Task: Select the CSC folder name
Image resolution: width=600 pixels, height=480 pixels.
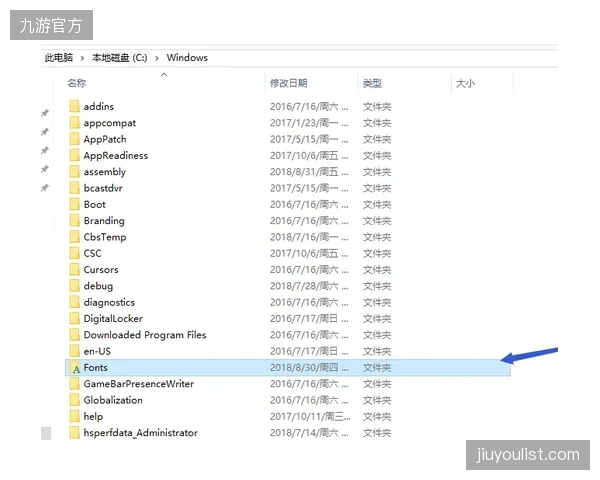Action: 93,253
